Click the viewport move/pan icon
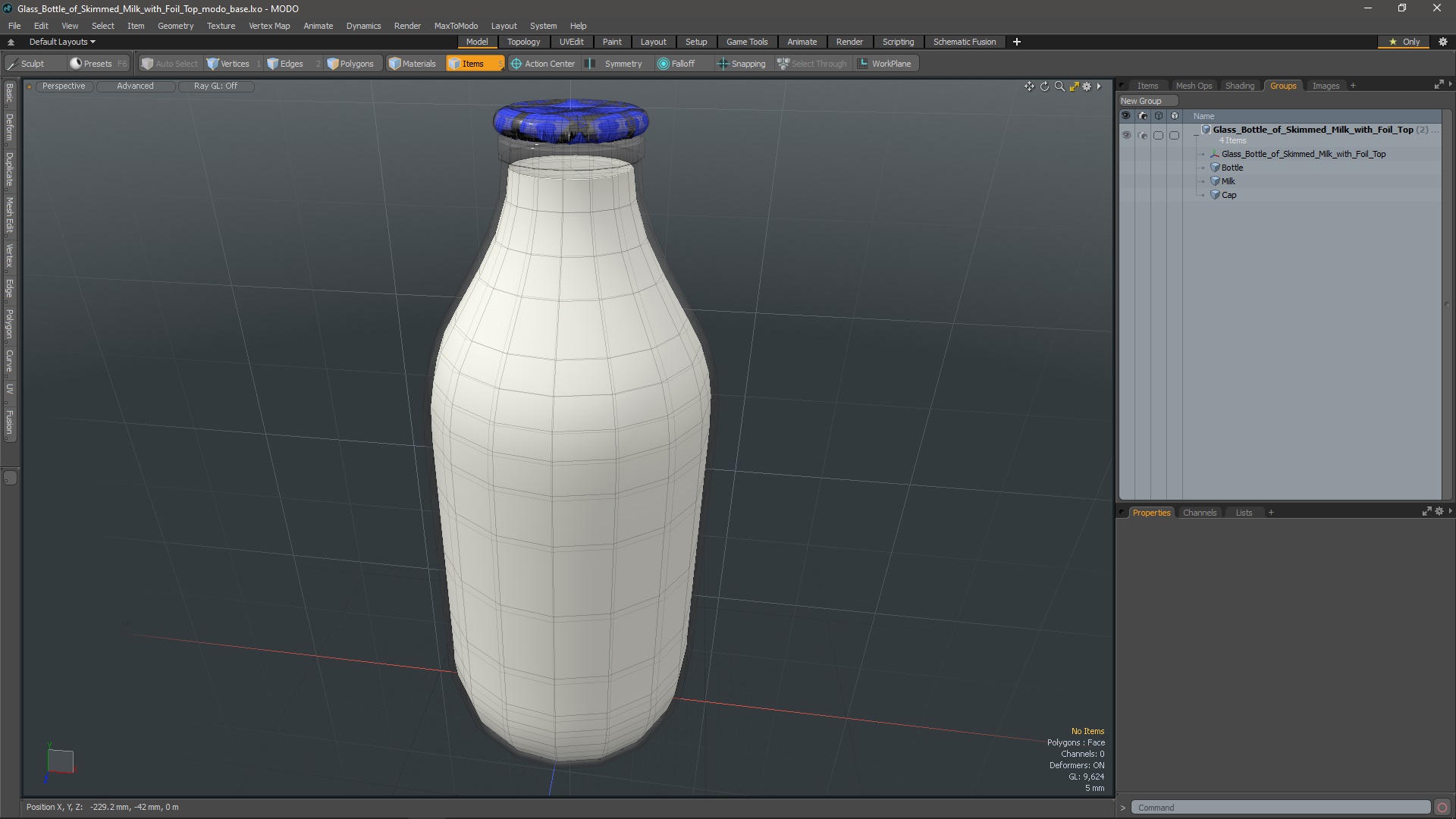1456x819 pixels. pos(1029,86)
